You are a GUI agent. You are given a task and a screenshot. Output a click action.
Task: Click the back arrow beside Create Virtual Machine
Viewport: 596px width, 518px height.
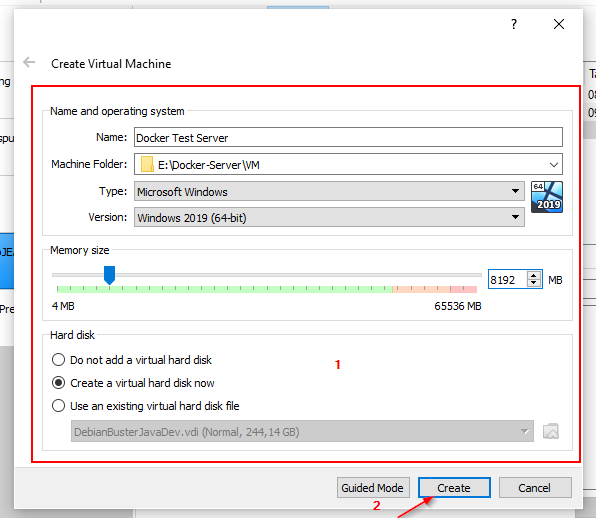pyautogui.click(x=29, y=62)
